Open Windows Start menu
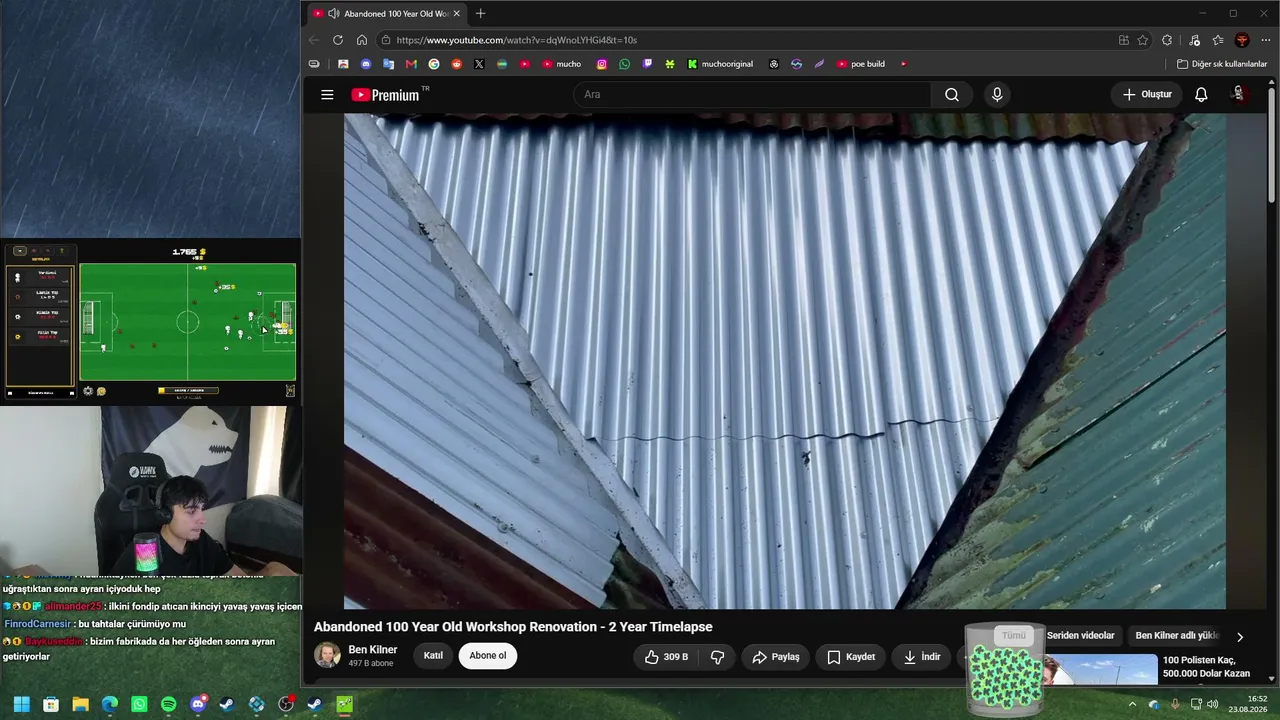This screenshot has height=720, width=1280. pos(21,704)
